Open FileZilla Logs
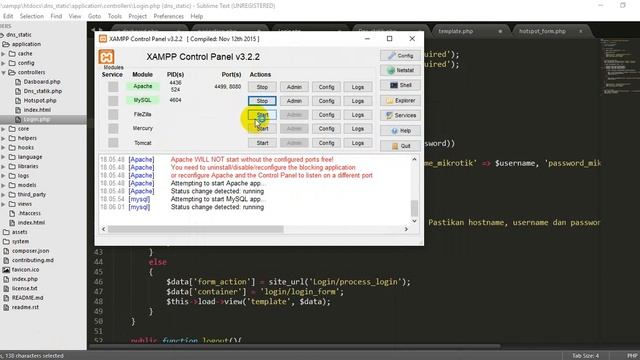640x360 pixels. tap(358, 115)
